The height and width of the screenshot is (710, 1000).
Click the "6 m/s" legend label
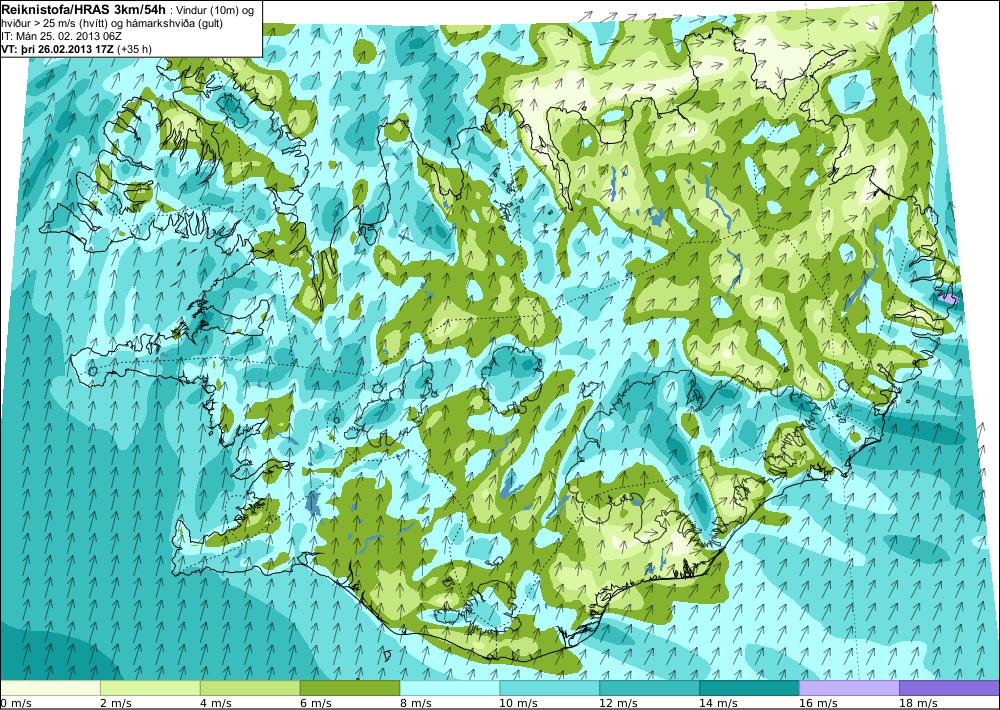click(x=316, y=703)
